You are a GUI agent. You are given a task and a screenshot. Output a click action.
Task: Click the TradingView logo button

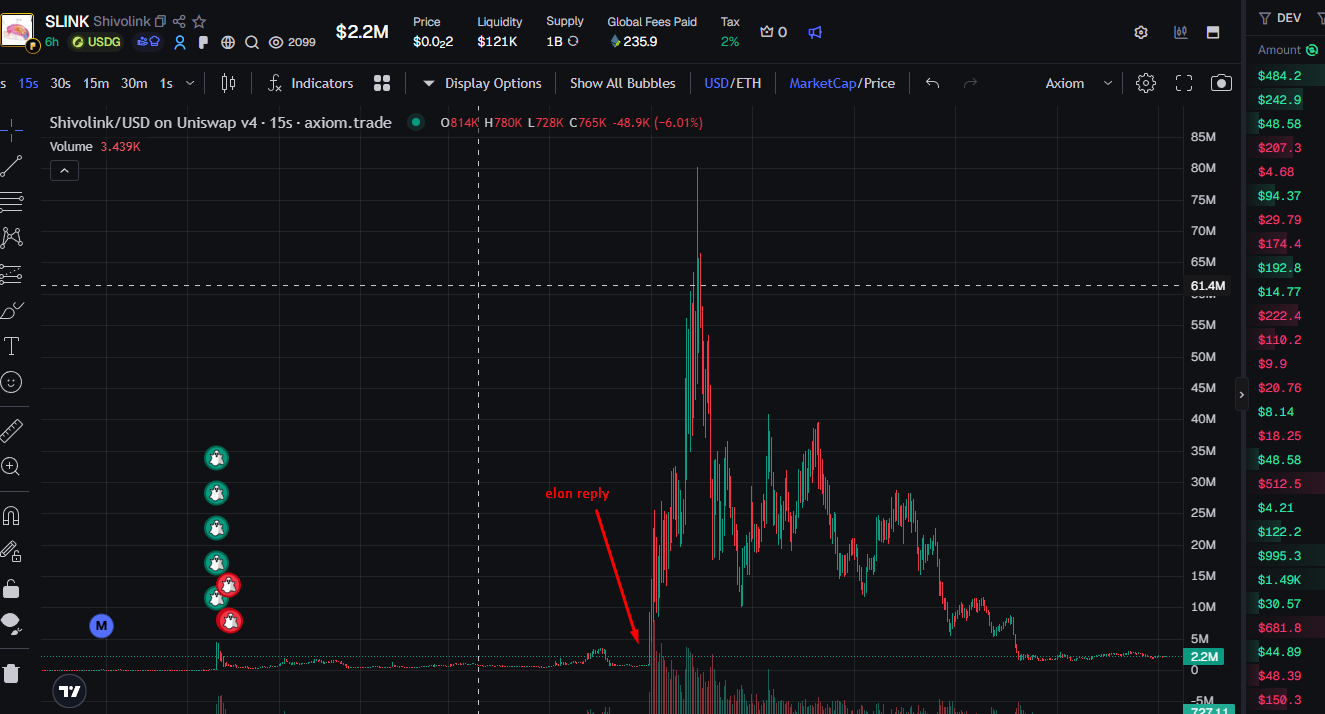(69, 690)
